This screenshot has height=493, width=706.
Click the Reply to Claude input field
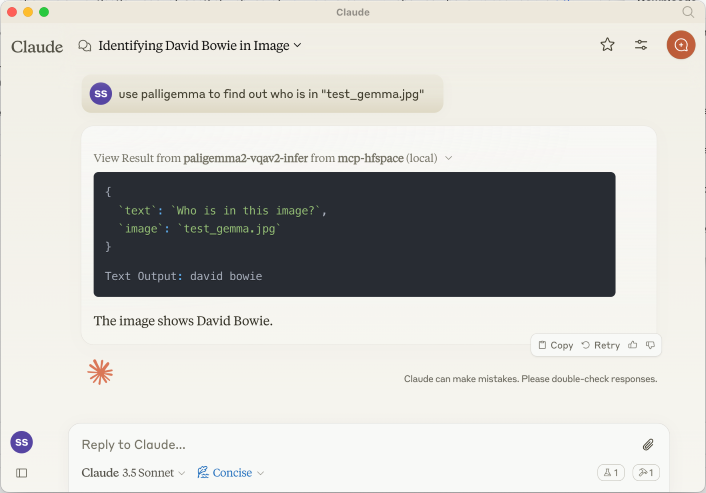click(350, 445)
